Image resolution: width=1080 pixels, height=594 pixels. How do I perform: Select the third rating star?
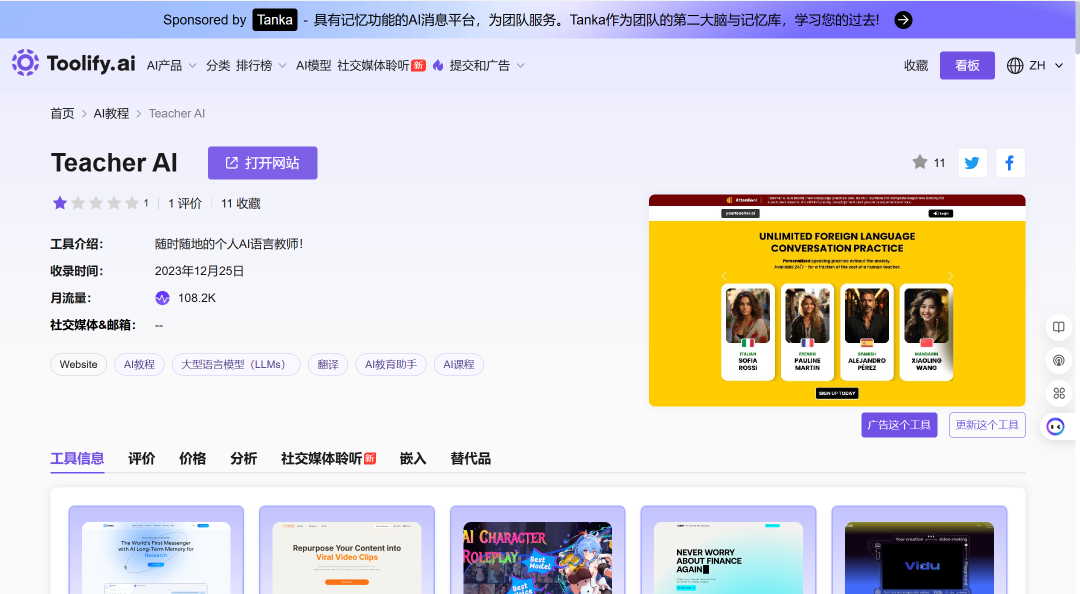coord(96,203)
